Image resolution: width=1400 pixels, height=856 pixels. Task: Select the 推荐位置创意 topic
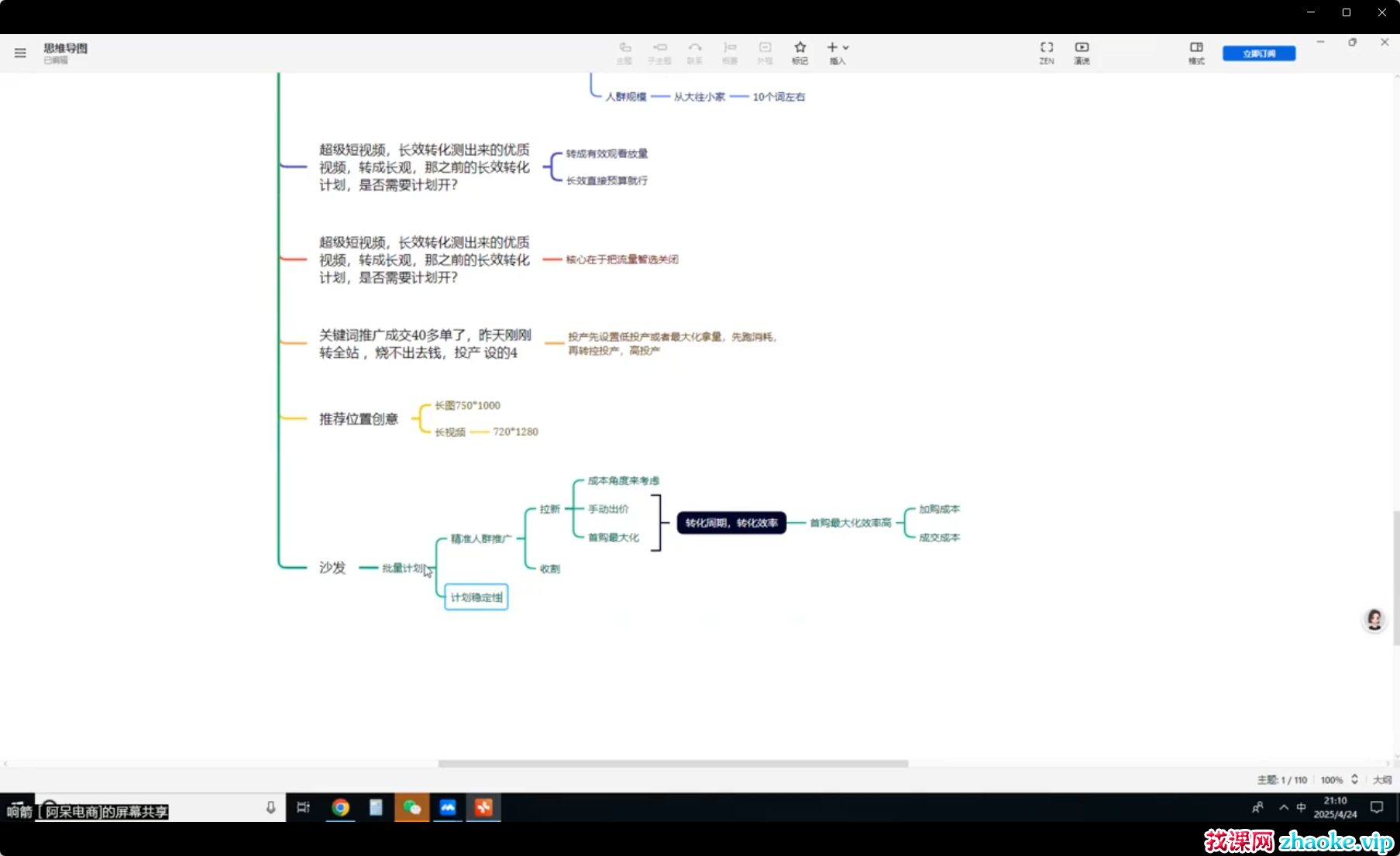pyautogui.click(x=359, y=419)
